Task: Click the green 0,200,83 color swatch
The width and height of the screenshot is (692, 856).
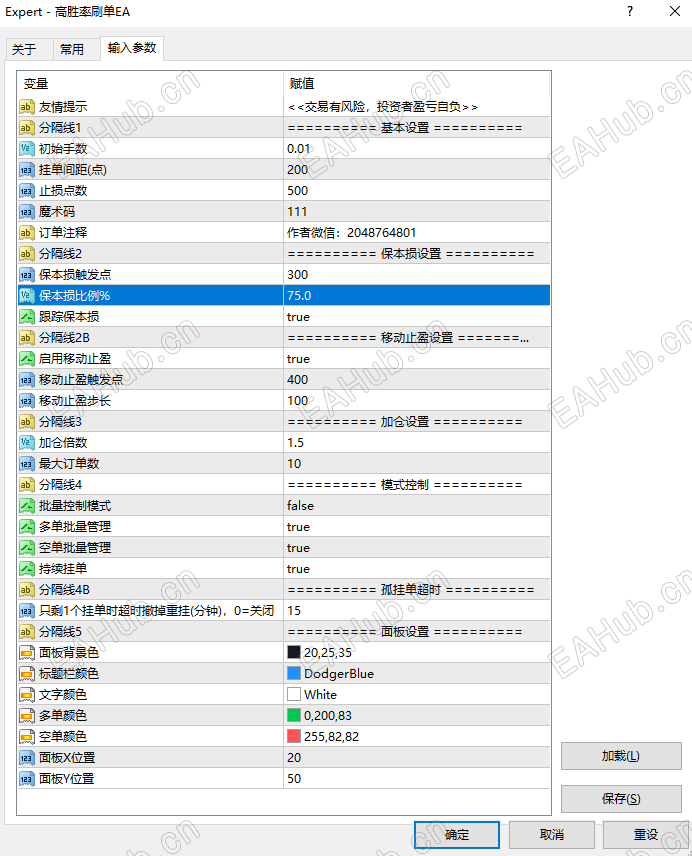Action: point(294,716)
